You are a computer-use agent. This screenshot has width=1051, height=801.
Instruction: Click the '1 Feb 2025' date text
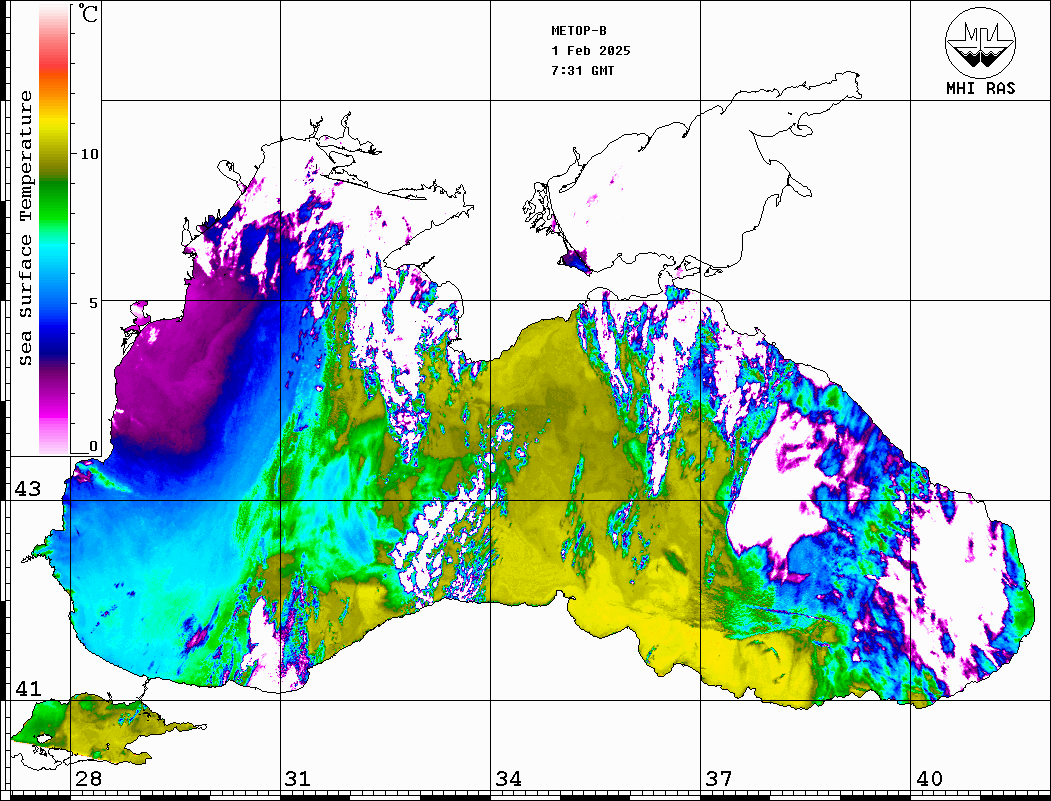(x=591, y=51)
